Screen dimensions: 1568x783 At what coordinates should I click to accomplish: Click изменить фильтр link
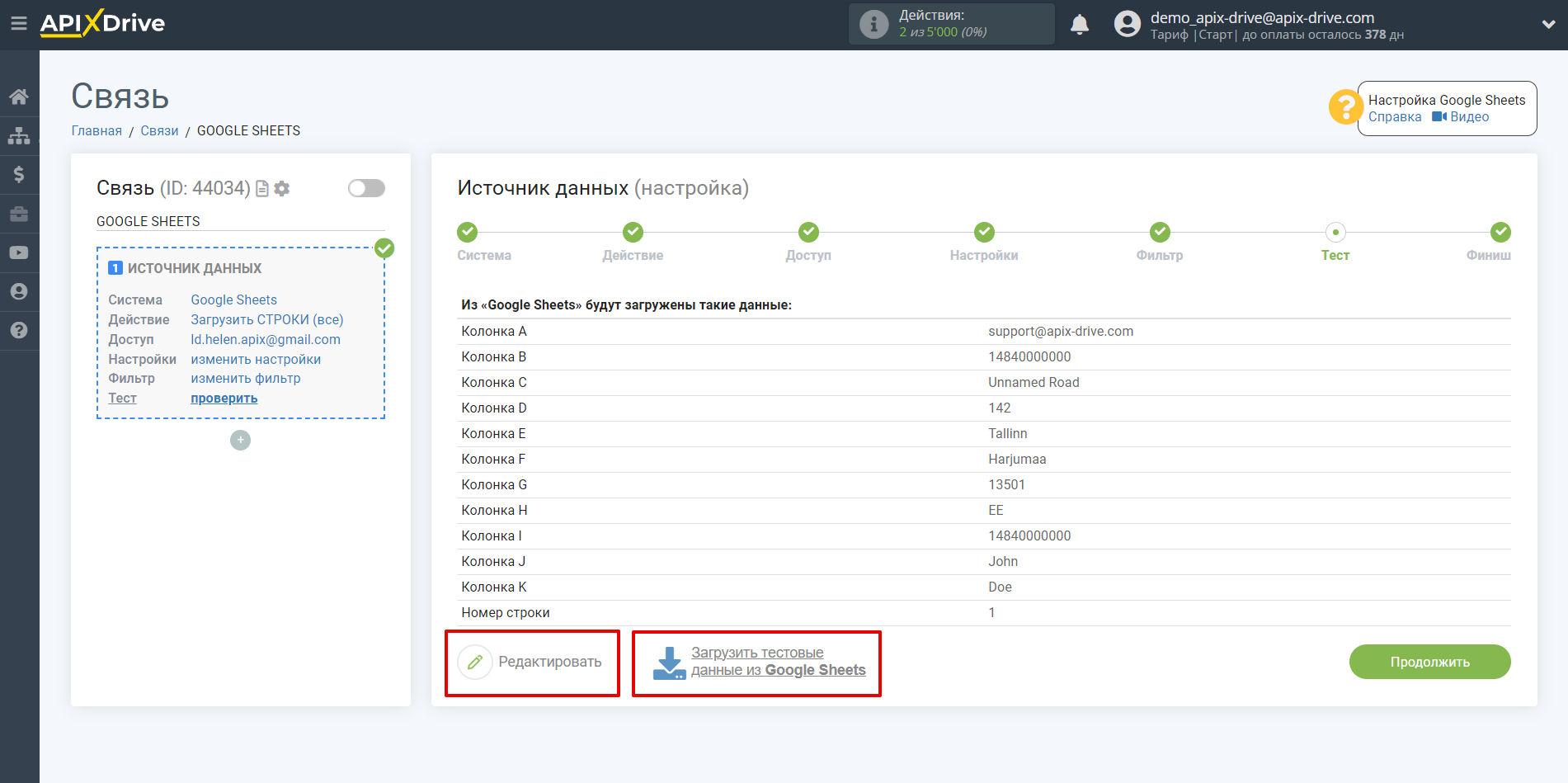tap(246, 378)
